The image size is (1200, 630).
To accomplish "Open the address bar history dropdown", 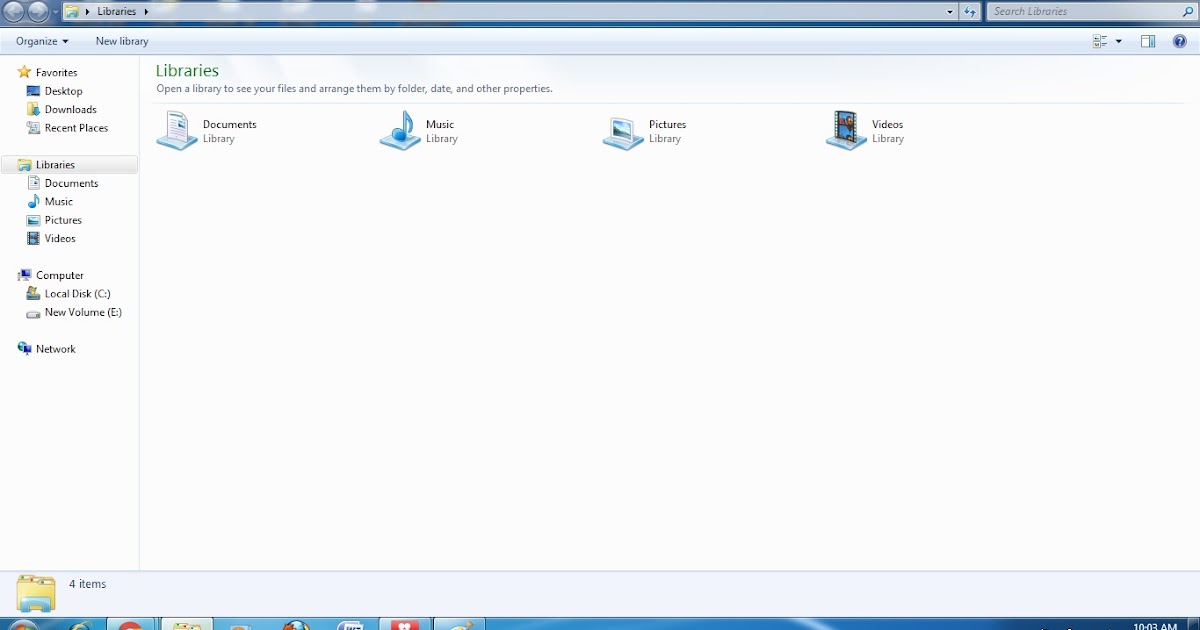I will (949, 11).
